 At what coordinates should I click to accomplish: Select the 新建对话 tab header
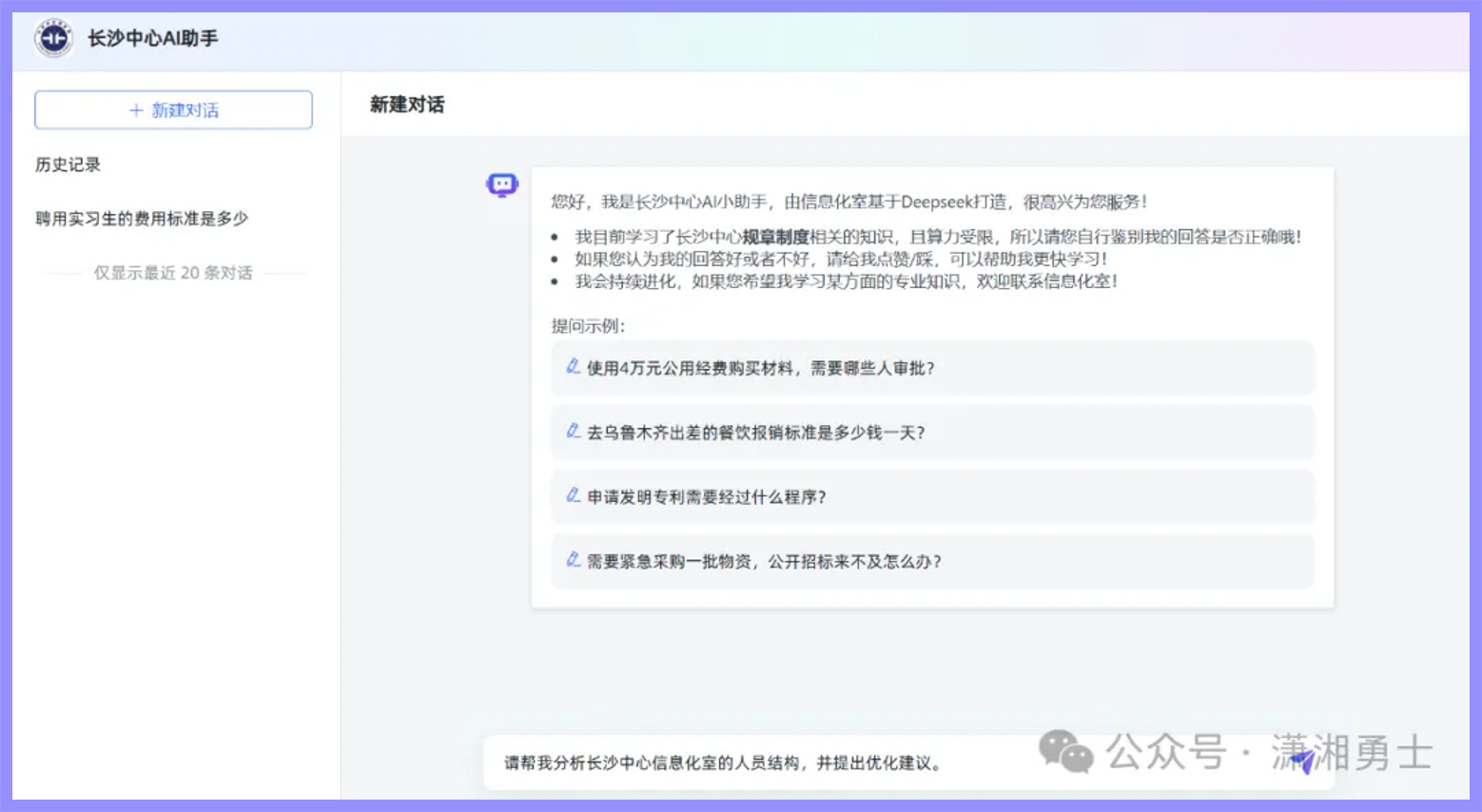406,105
